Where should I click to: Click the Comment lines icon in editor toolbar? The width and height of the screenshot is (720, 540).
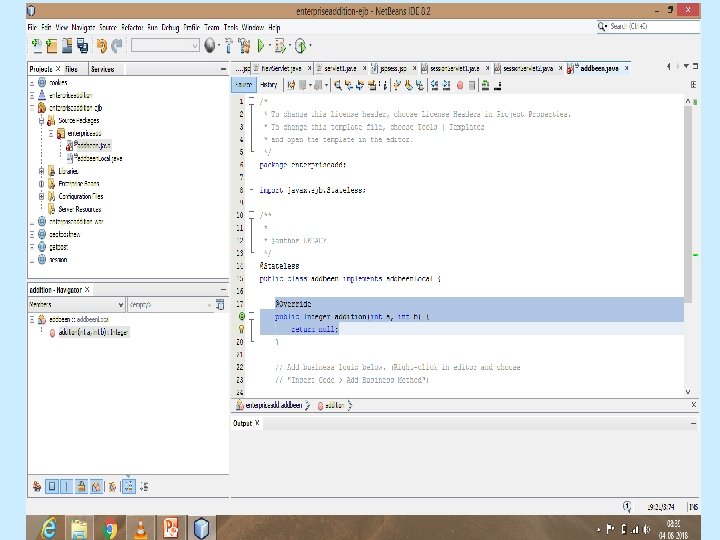coord(485,85)
